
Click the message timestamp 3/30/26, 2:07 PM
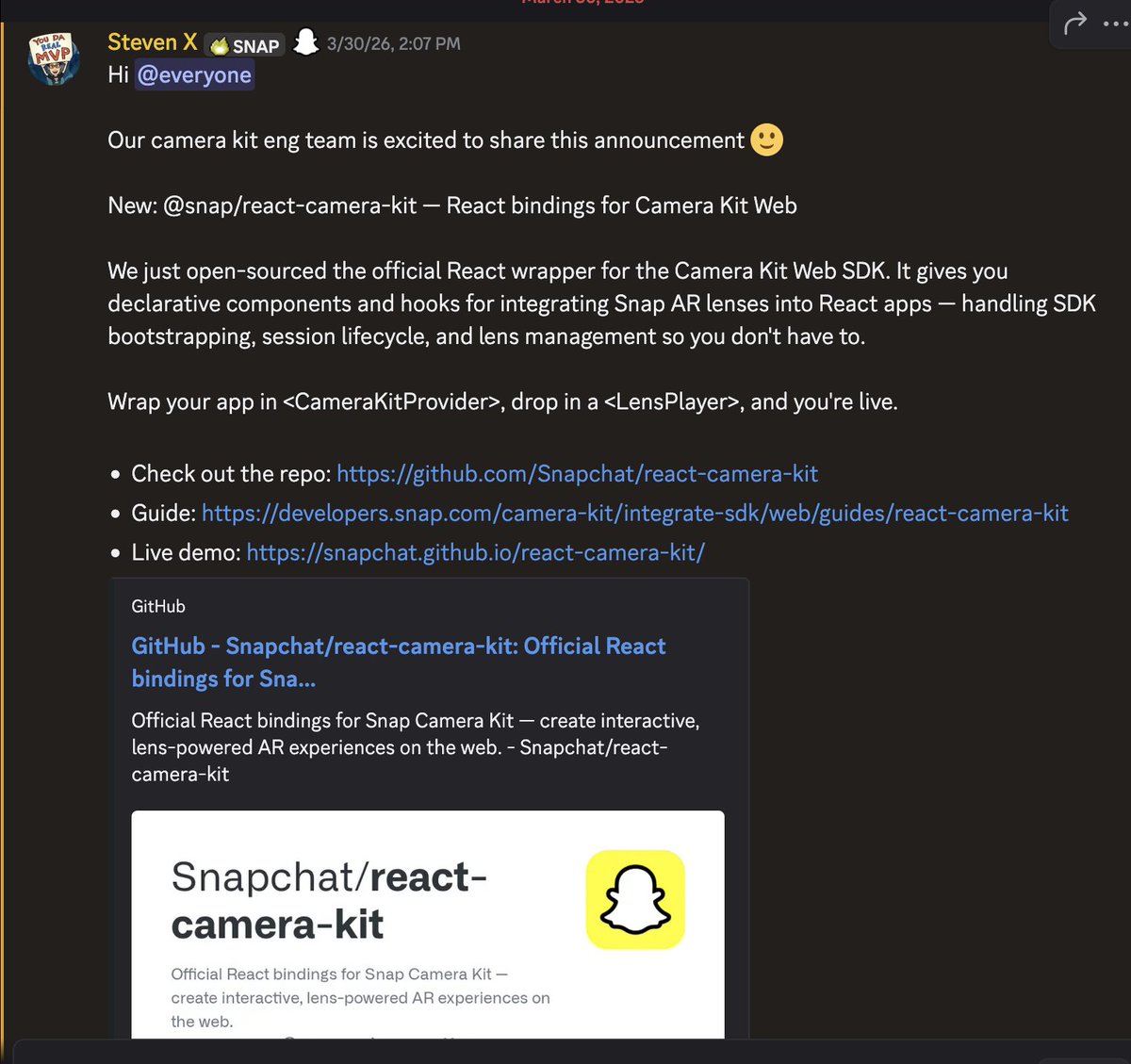pos(394,43)
